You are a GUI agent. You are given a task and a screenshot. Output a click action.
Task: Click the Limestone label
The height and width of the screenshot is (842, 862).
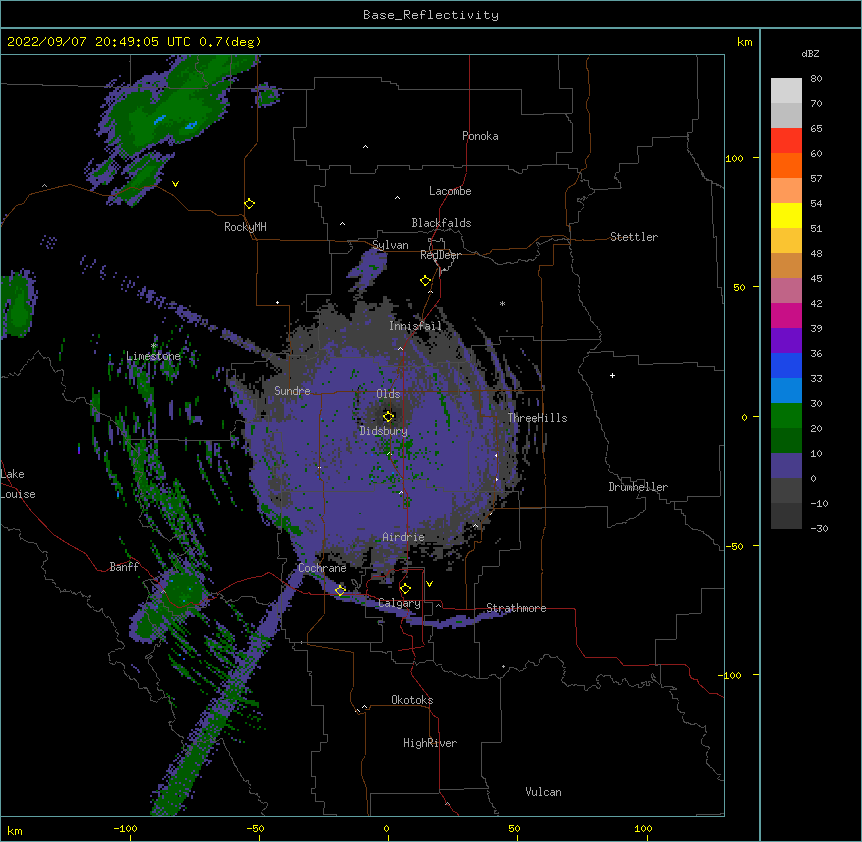tap(153, 356)
